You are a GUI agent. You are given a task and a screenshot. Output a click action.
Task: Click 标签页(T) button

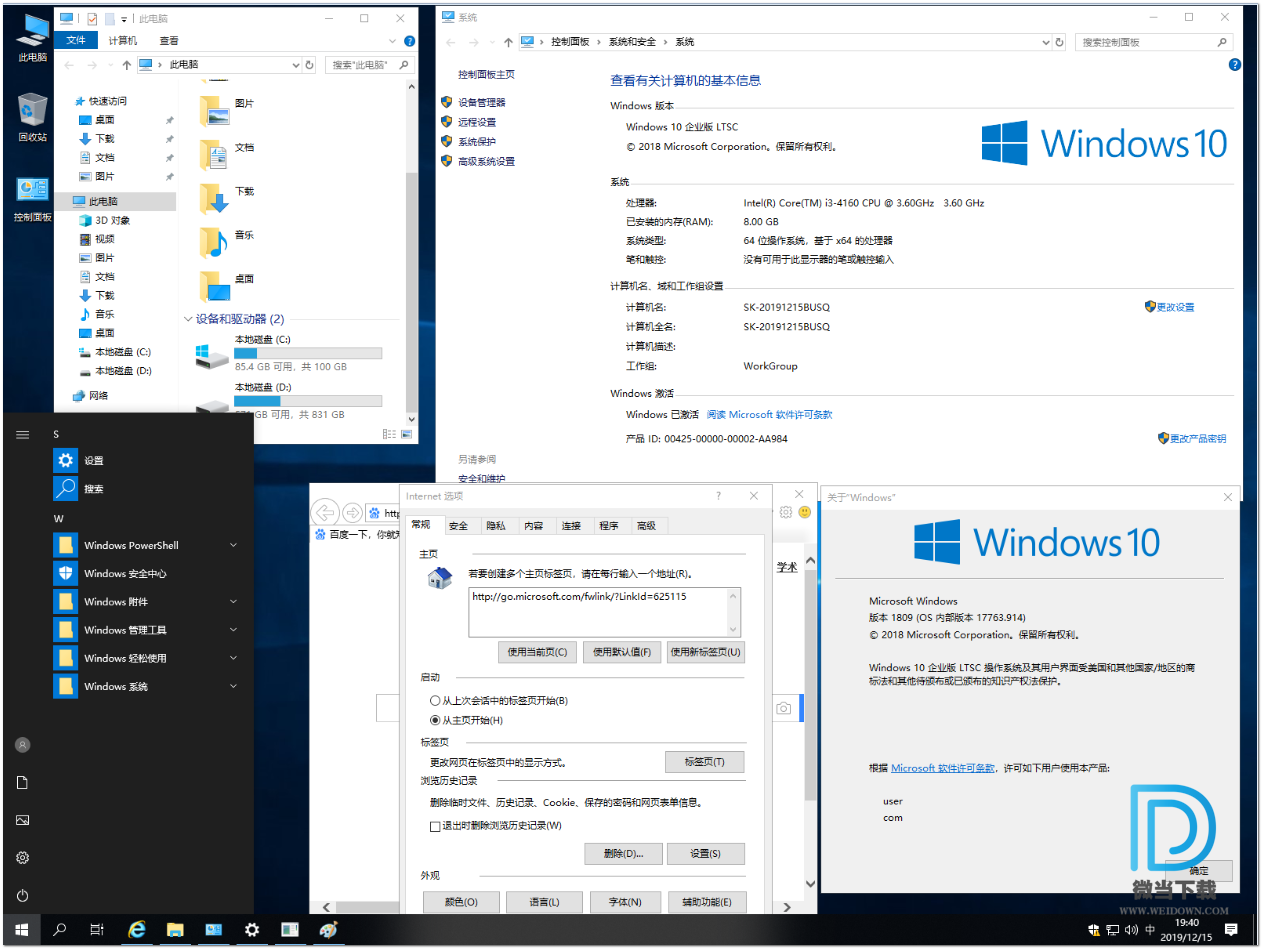(705, 762)
